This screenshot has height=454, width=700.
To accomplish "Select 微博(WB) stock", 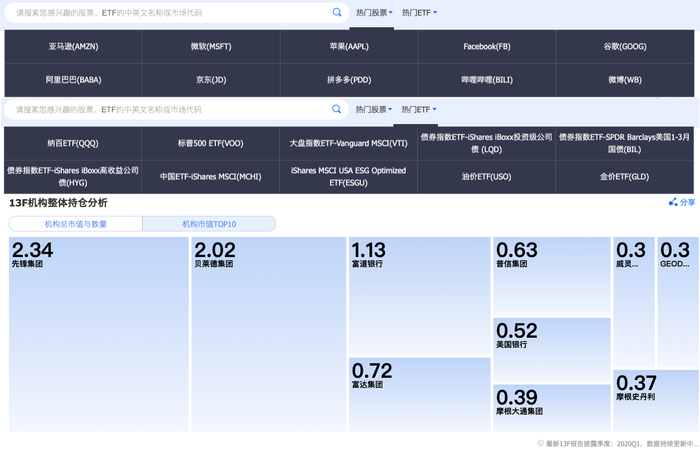I will [x=625, y=80].
